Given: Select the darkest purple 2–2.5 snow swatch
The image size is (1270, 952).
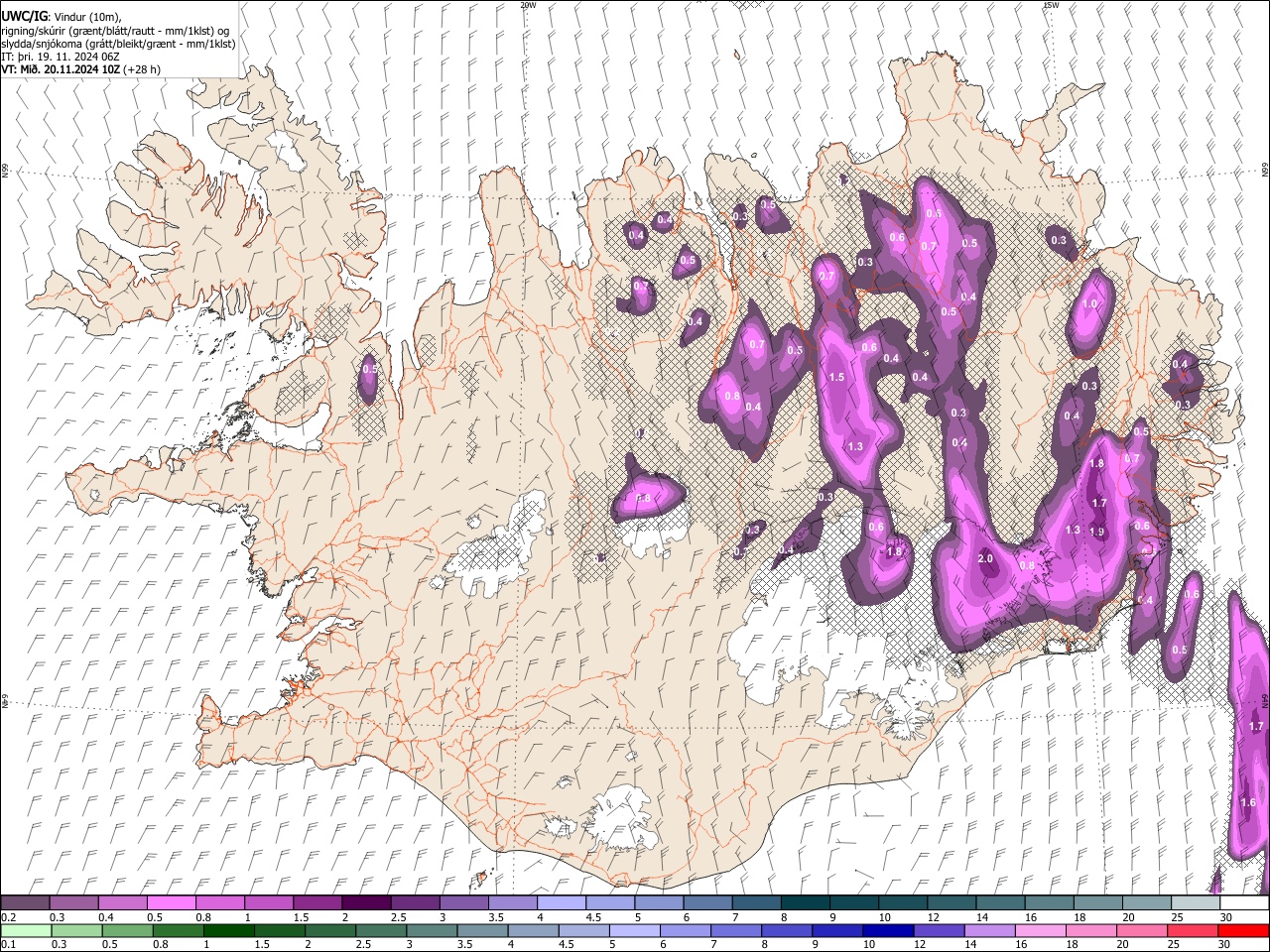Looking at the screenshot, I should pyautogui.click(x=366, y=902).
